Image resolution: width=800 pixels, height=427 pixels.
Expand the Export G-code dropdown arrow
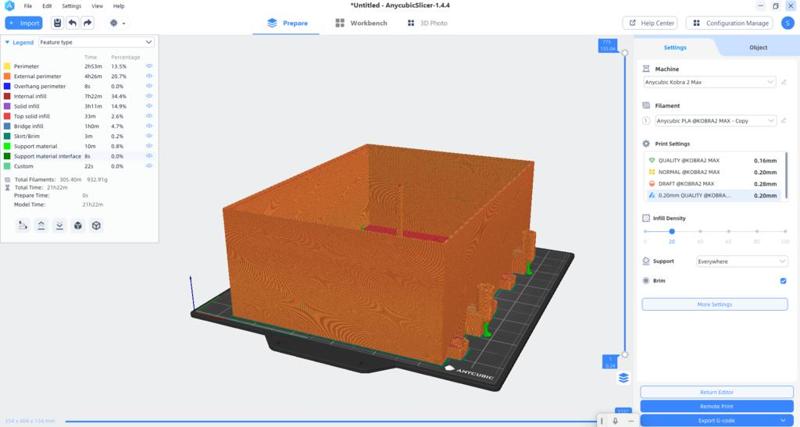(783, 420)
